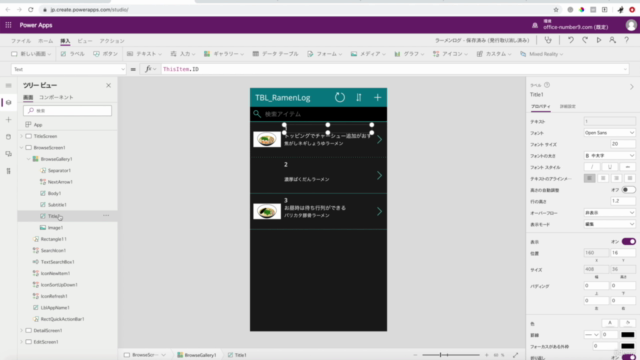Close the Tree view panel
Image resolution: width=640 pixels, height=360 pixels.
click(109, 85)
